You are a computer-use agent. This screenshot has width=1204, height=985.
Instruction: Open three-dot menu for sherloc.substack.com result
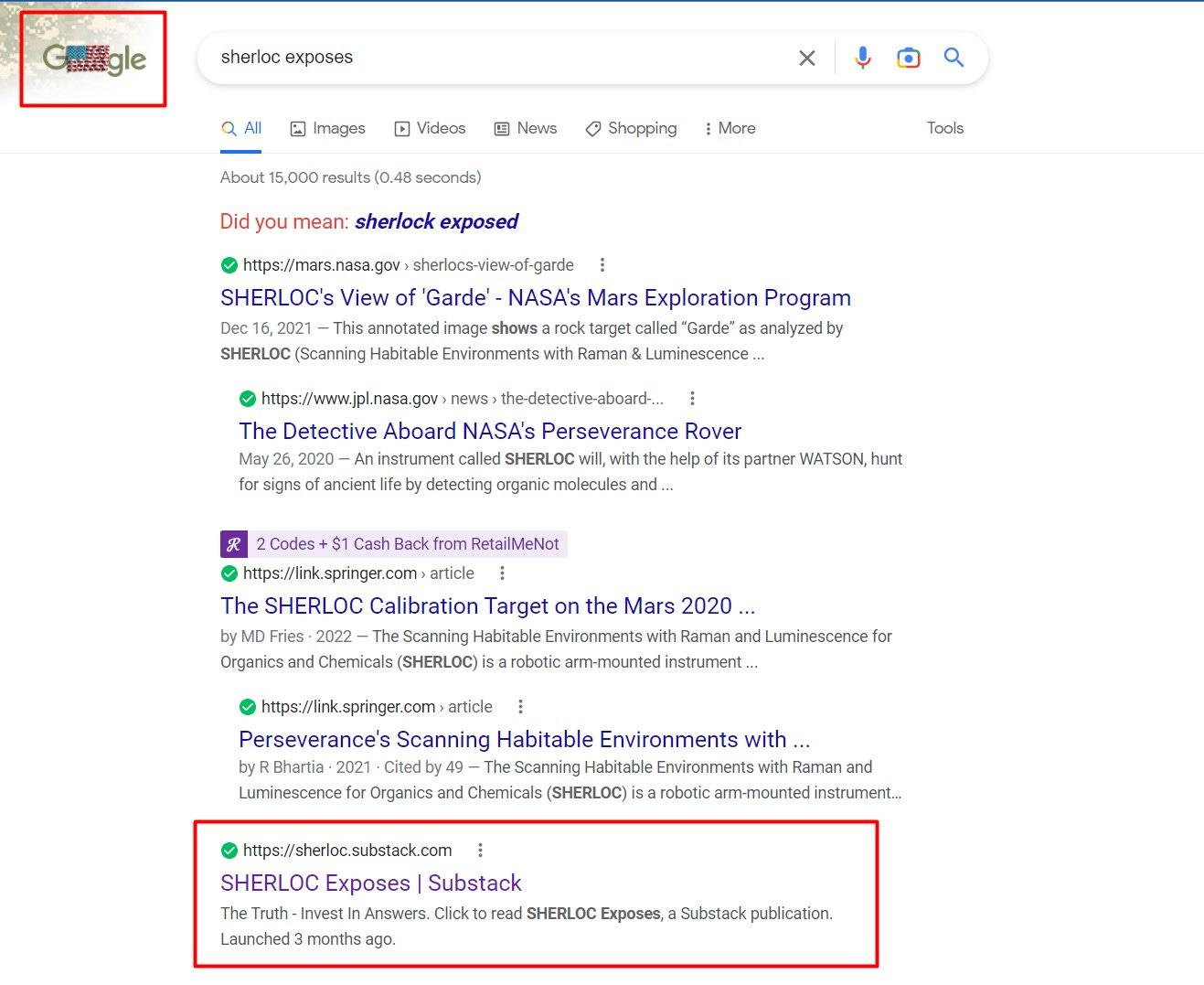click(x=480, y=851)
